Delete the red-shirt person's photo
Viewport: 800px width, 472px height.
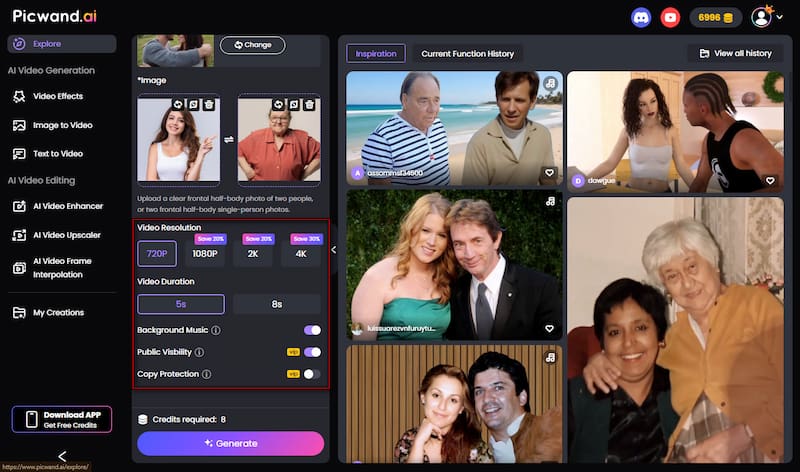coord(309,105)
